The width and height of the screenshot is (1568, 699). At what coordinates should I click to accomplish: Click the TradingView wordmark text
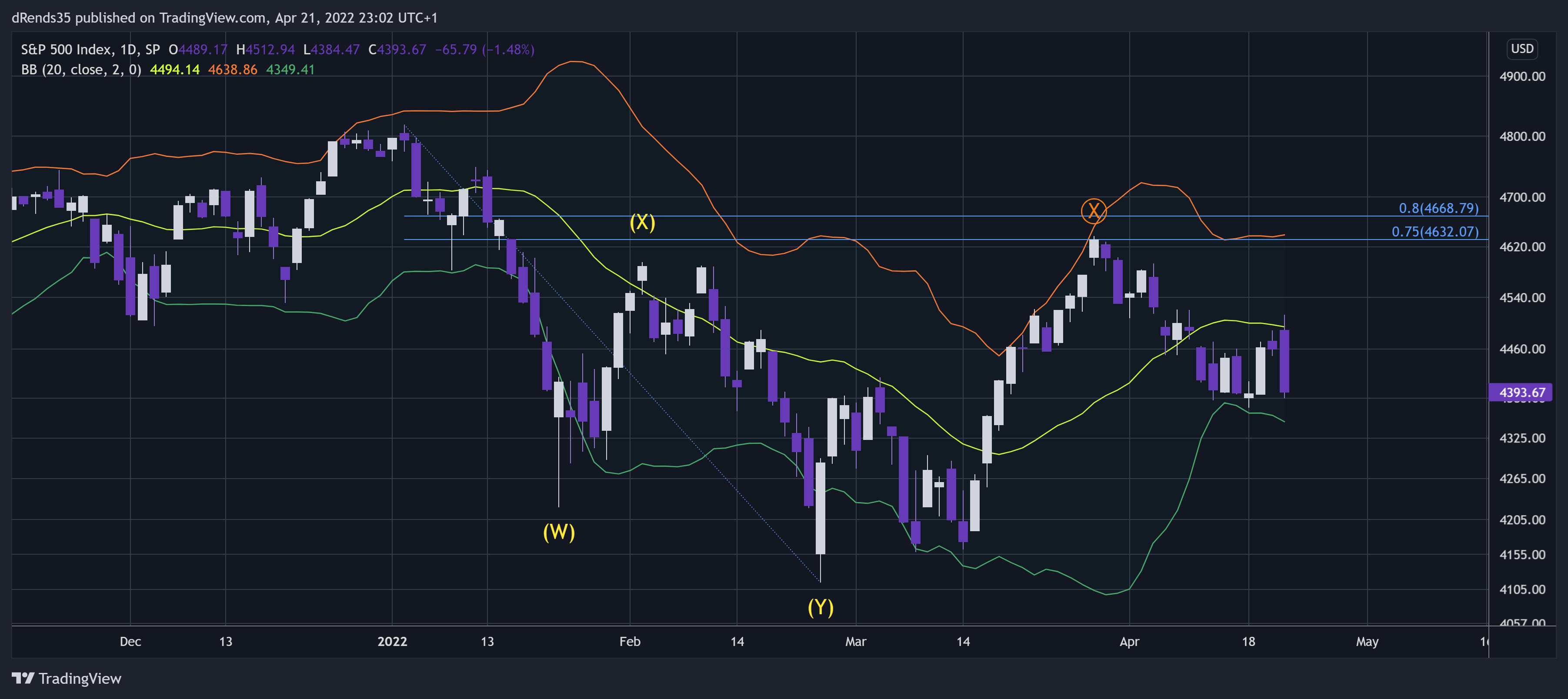click(x=80, y=678)
